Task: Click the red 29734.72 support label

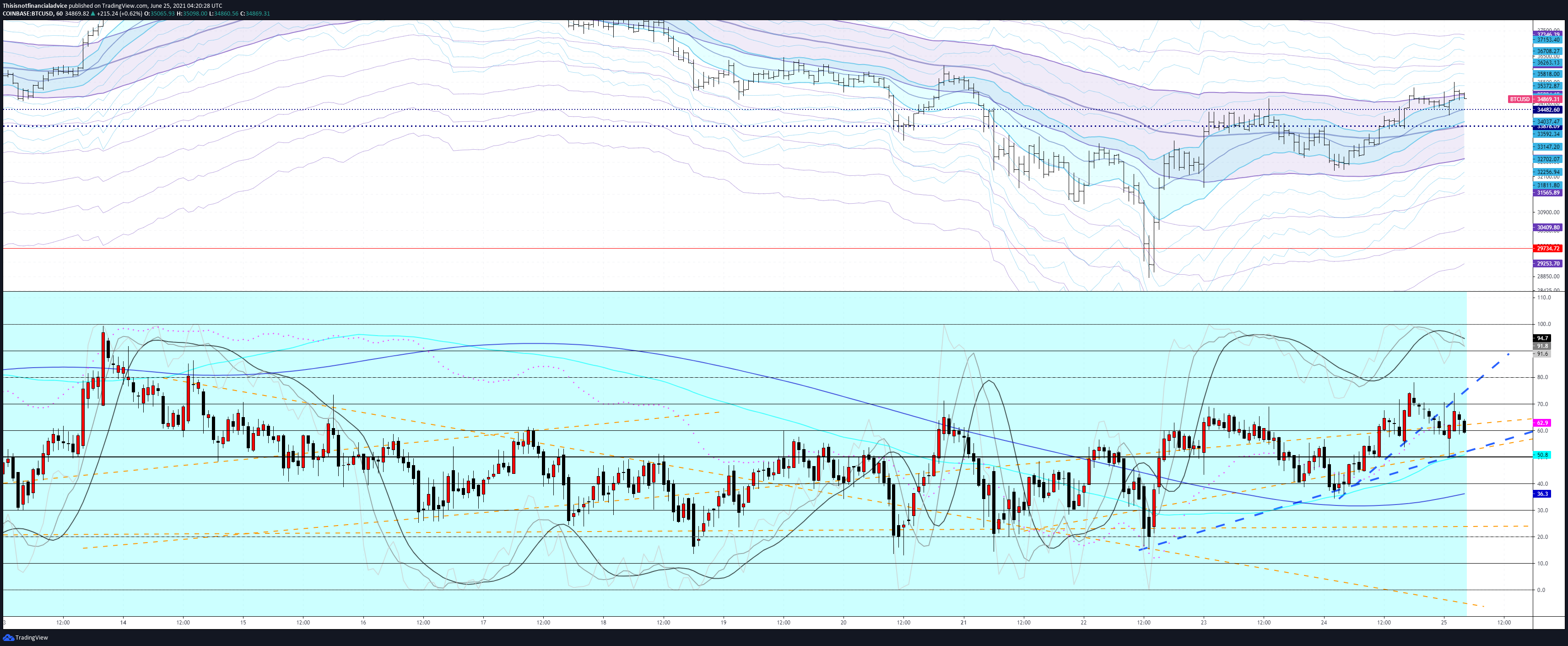Action: pos(1548,249)
